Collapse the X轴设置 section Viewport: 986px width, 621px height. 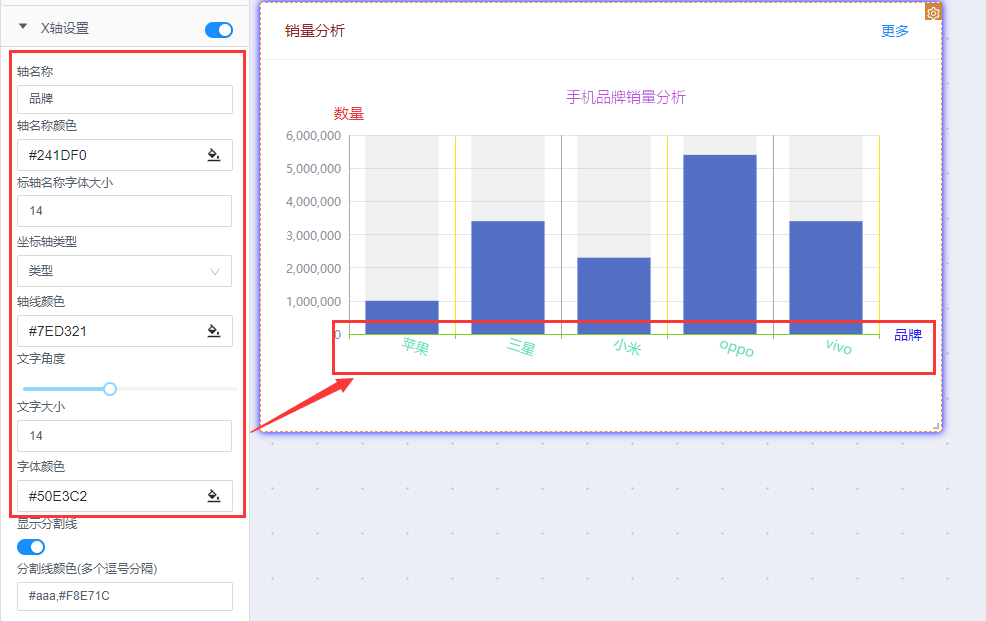[x=23, y=26]
